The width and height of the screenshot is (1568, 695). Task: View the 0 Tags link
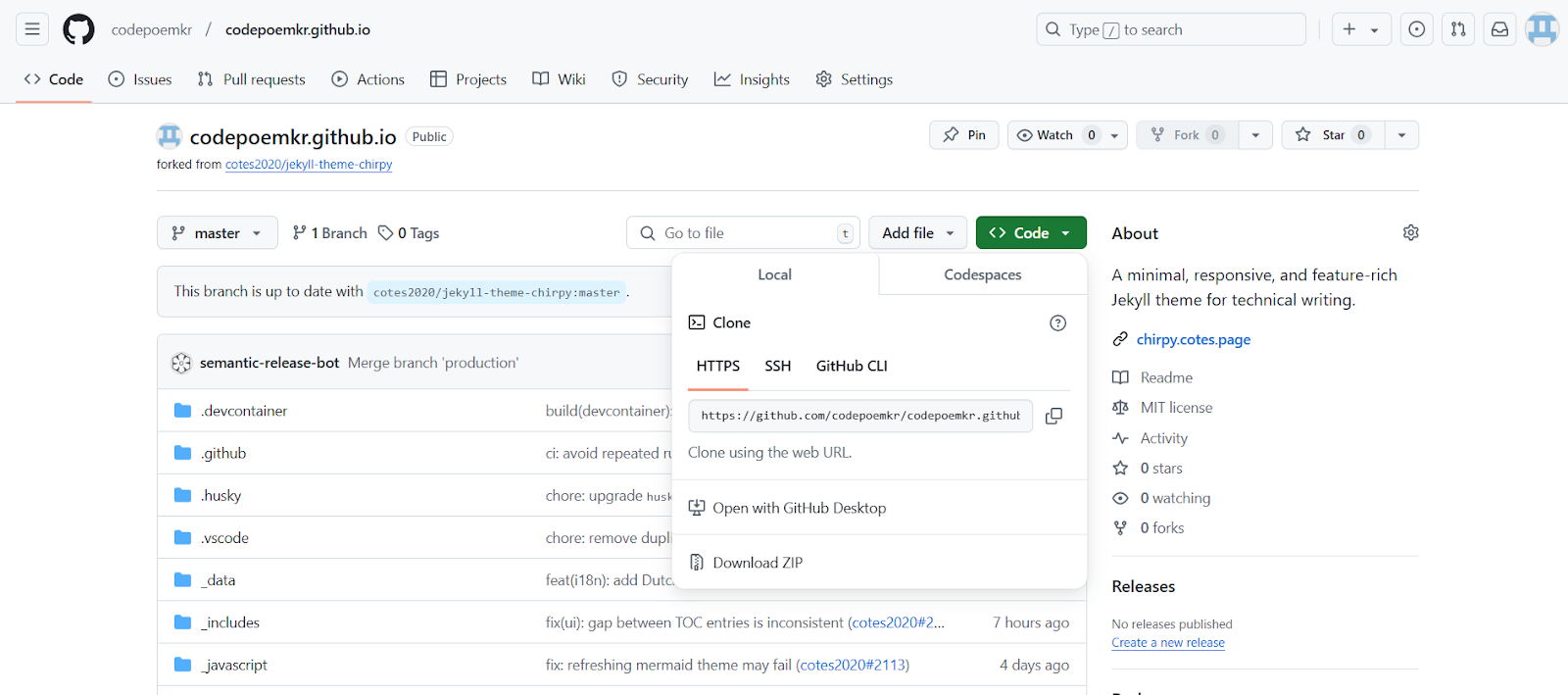coord(409,233)
